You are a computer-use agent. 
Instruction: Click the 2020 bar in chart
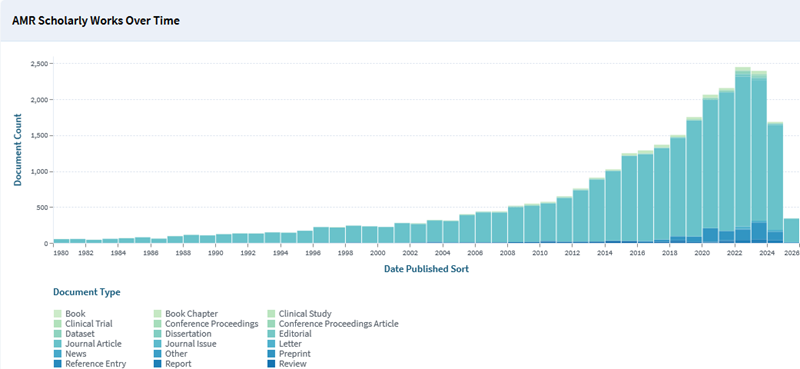(710, 169)
